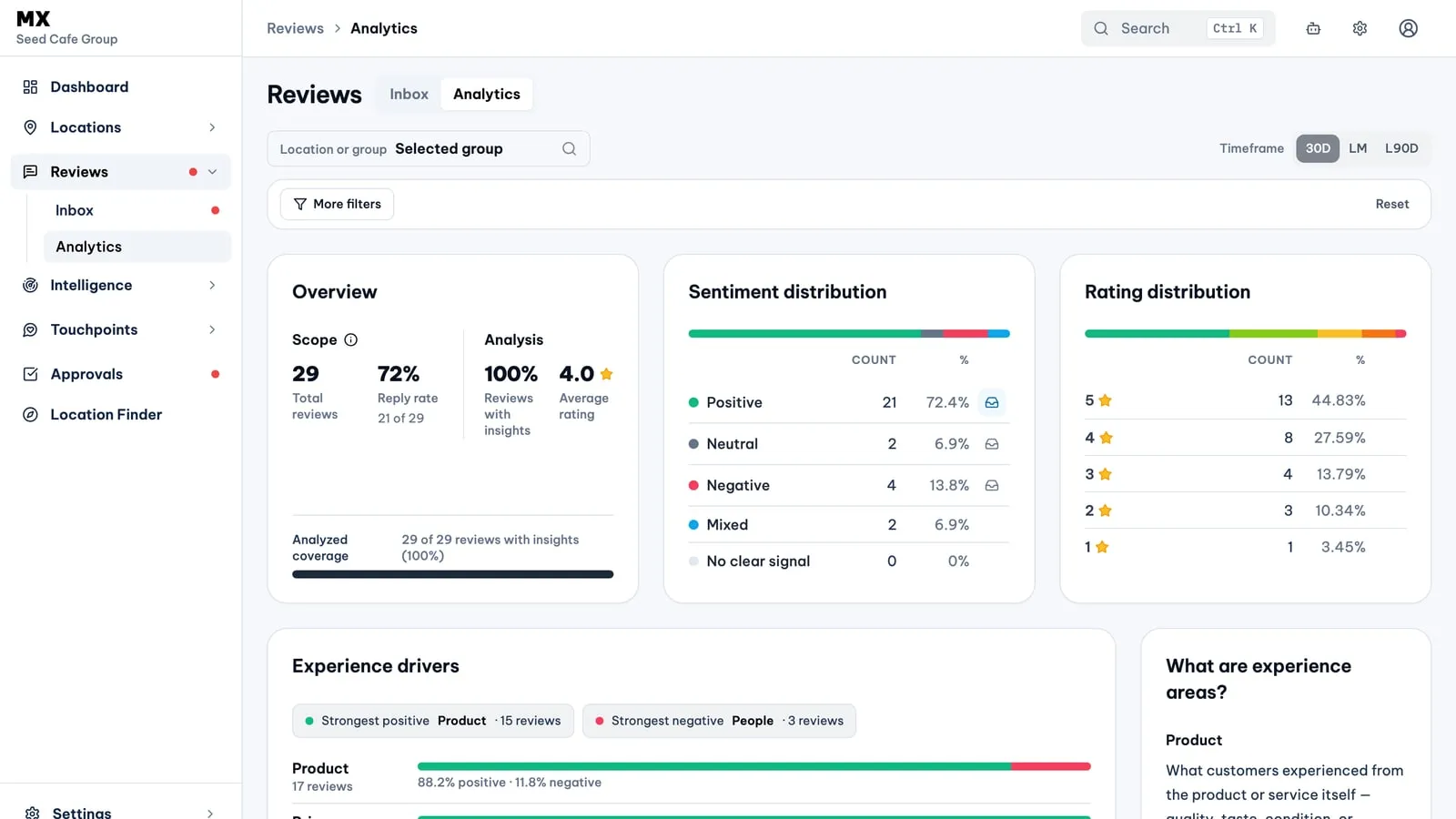
Task: Click the Touchpoints chat icon
Action: pos(30,329)
